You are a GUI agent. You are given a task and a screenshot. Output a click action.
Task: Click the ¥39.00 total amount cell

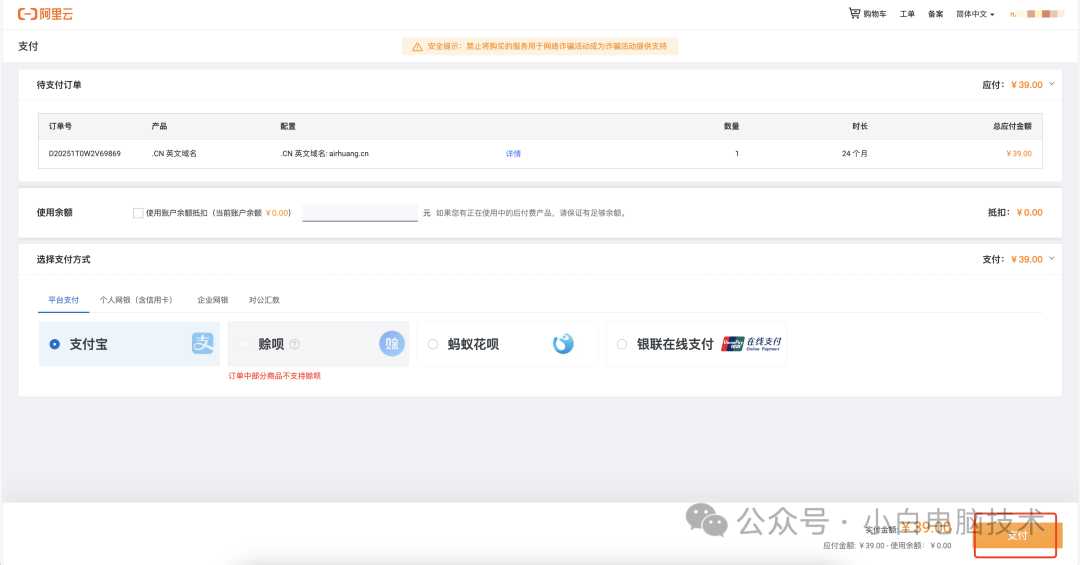click(1019, 154)
